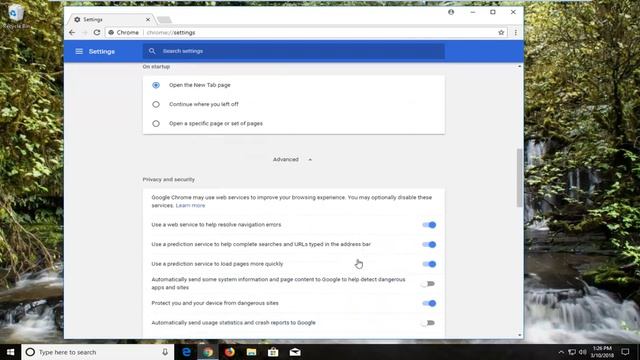640x360 pixels.
Task: Open a new tab
Action: (x=164, y=20)
